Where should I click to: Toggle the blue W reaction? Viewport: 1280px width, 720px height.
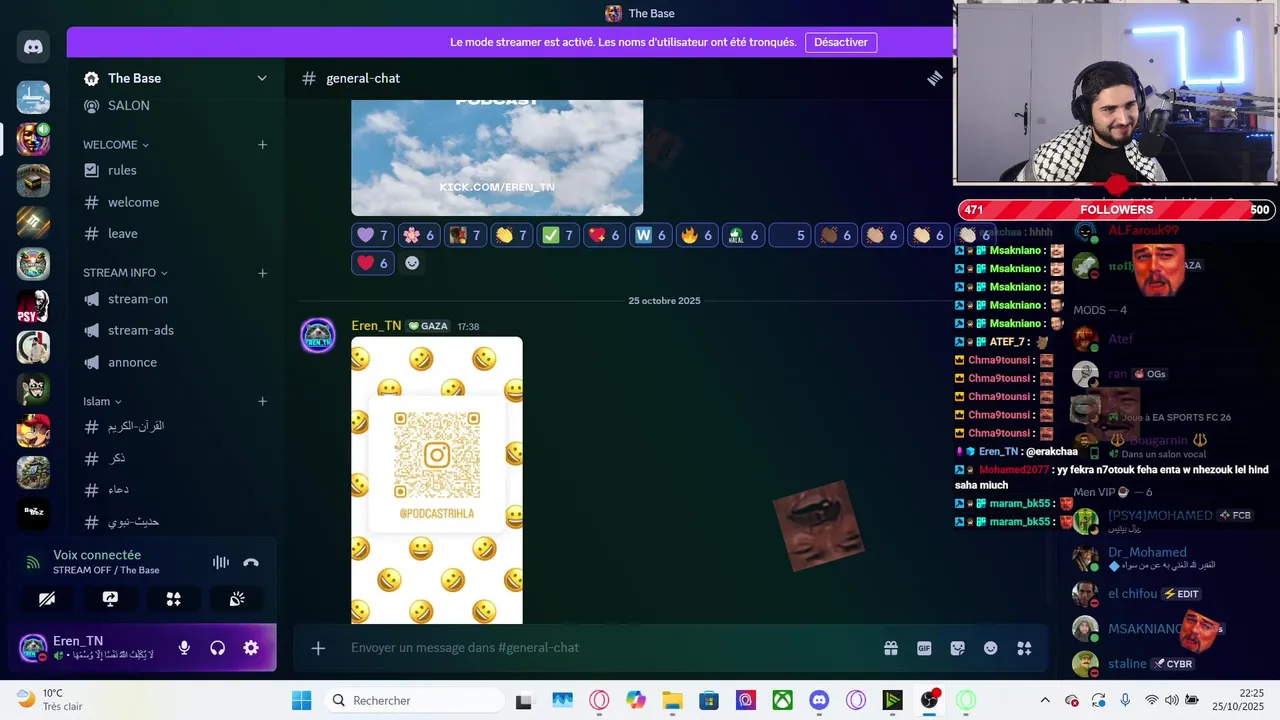click(x=651, y=235)
